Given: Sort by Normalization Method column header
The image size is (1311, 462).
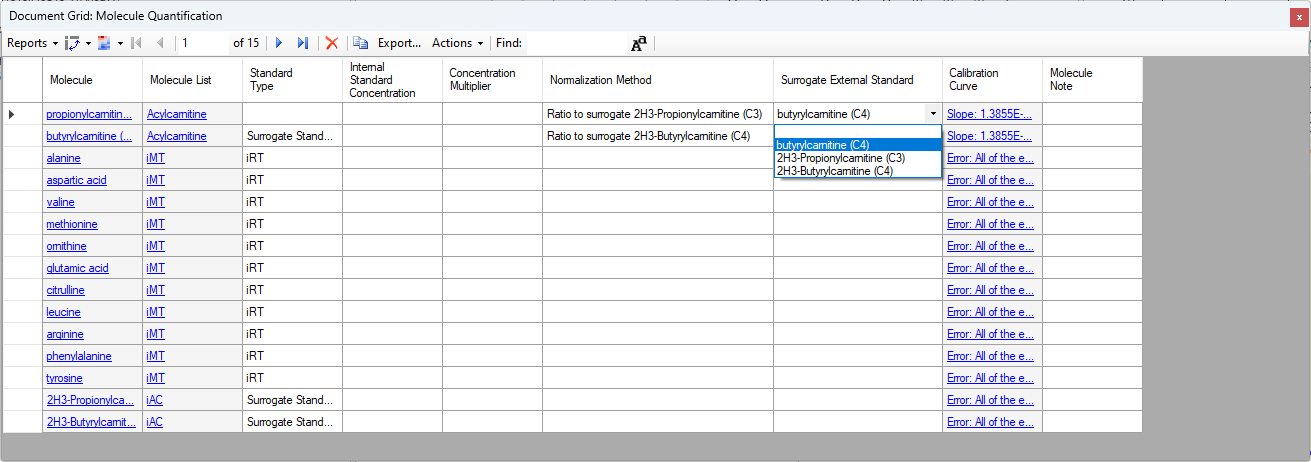Looking at the screenshot, I should tap(600, 80).
